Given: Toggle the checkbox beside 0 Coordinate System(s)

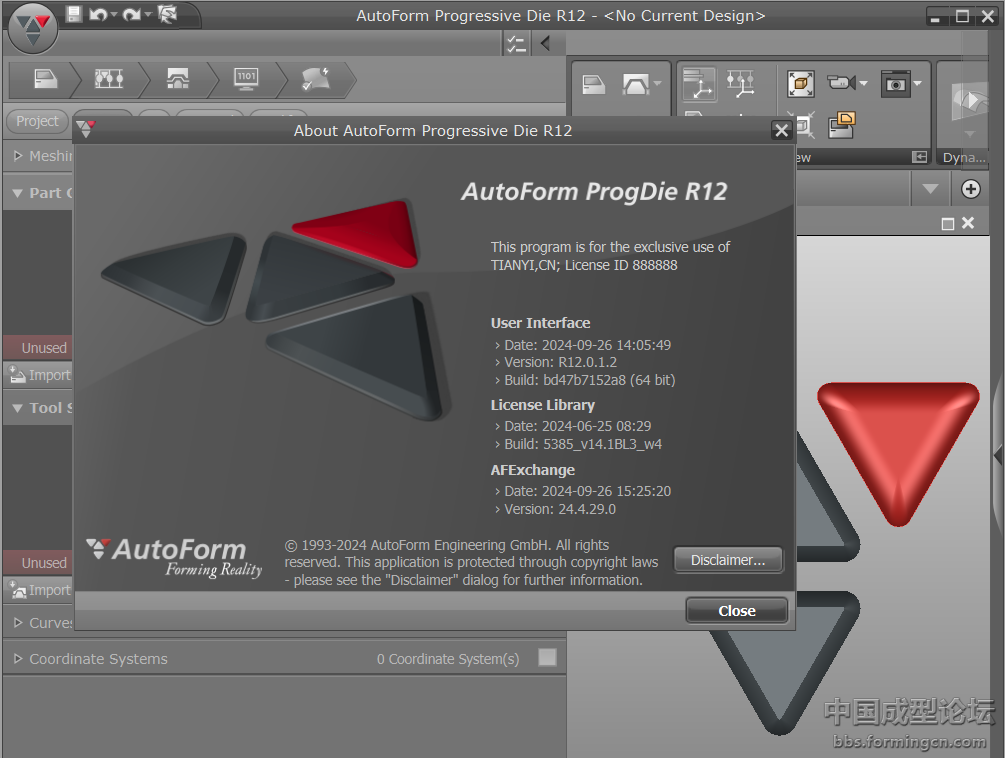Looking at the screenshot, I should [x=547, y=657].
